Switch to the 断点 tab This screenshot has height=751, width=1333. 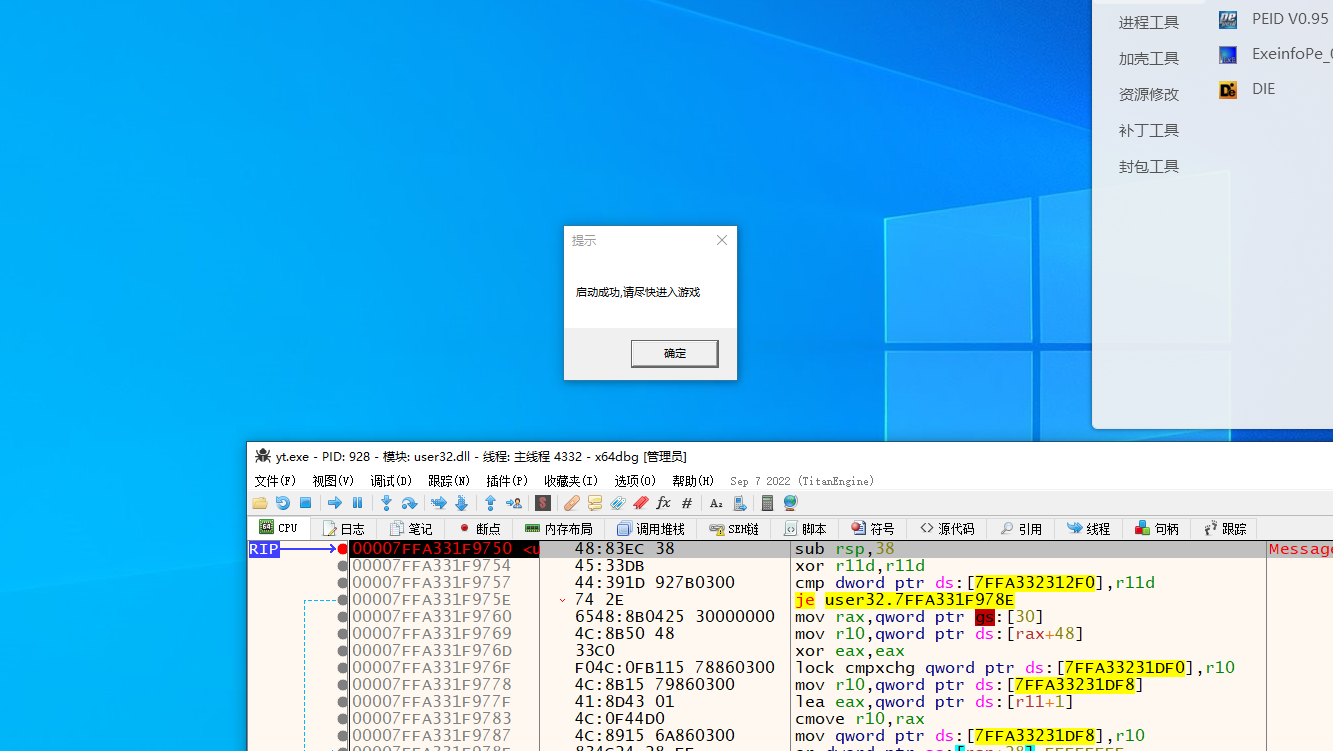(479, 528)
